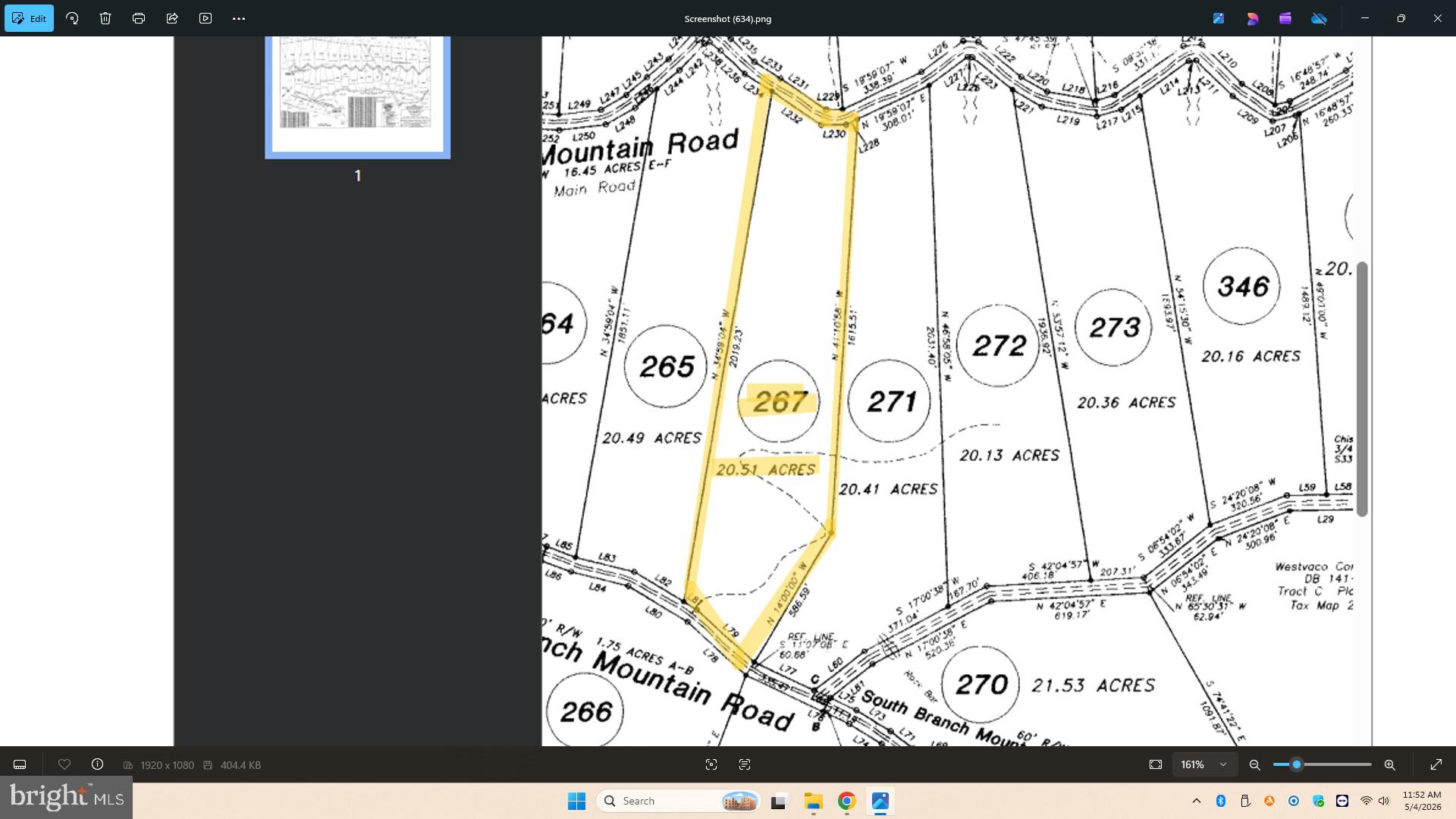The height and width of the screenshot is (819, 1456).
Task: Enter full screen with the expand arrows icon
Action: [x=1436, y=764]
